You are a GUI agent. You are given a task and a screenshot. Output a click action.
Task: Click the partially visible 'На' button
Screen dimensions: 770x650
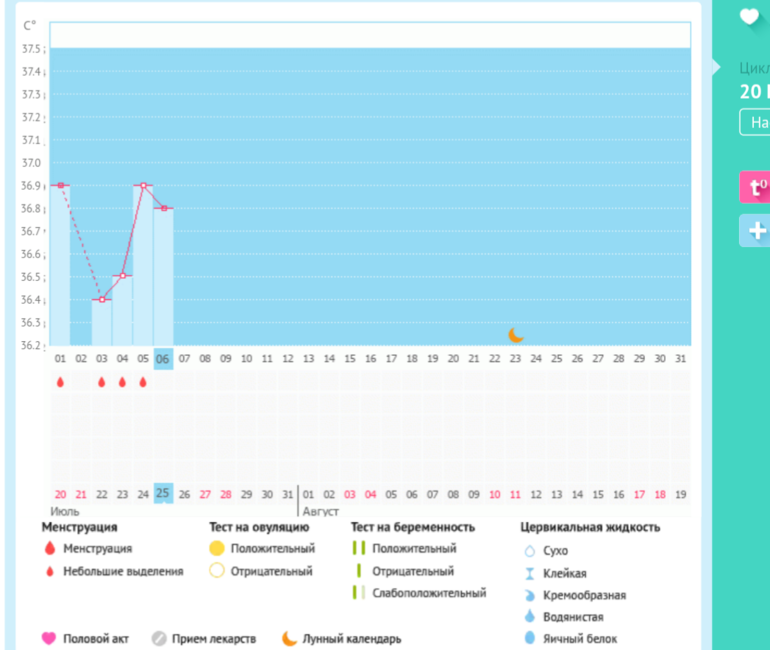click(x=755, y=123)
